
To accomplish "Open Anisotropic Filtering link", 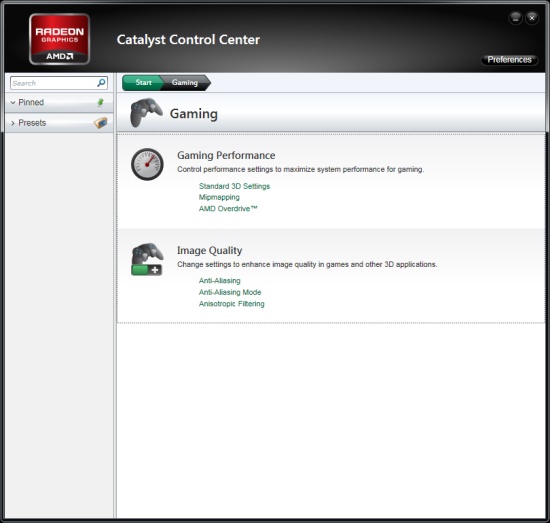I will pyautogui.click(x=232, y=304).
